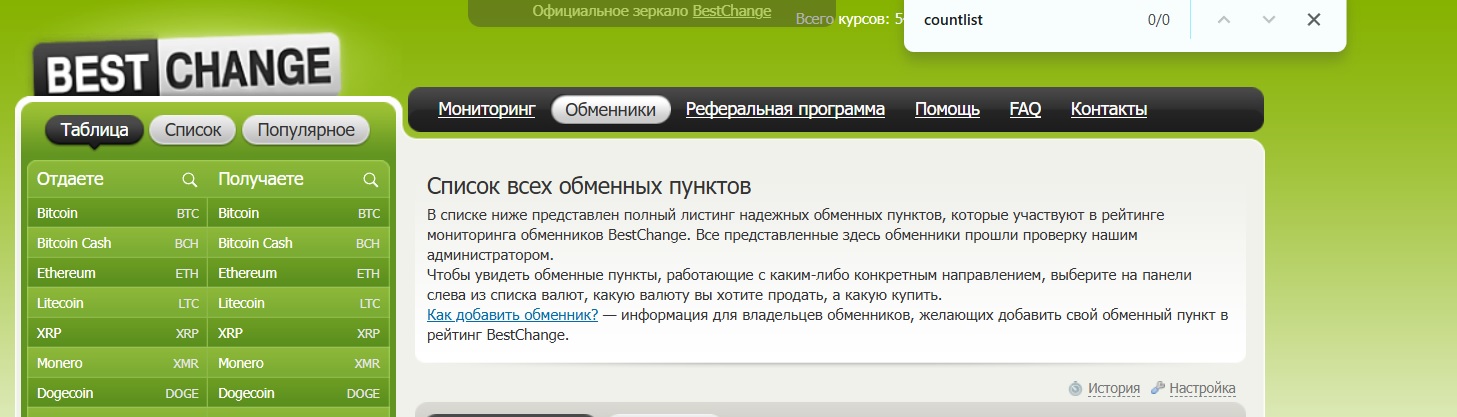Open the BestChange logo home link
Image resolution: width=1457 pixels, height=417 pixels.
pos(187,68)
